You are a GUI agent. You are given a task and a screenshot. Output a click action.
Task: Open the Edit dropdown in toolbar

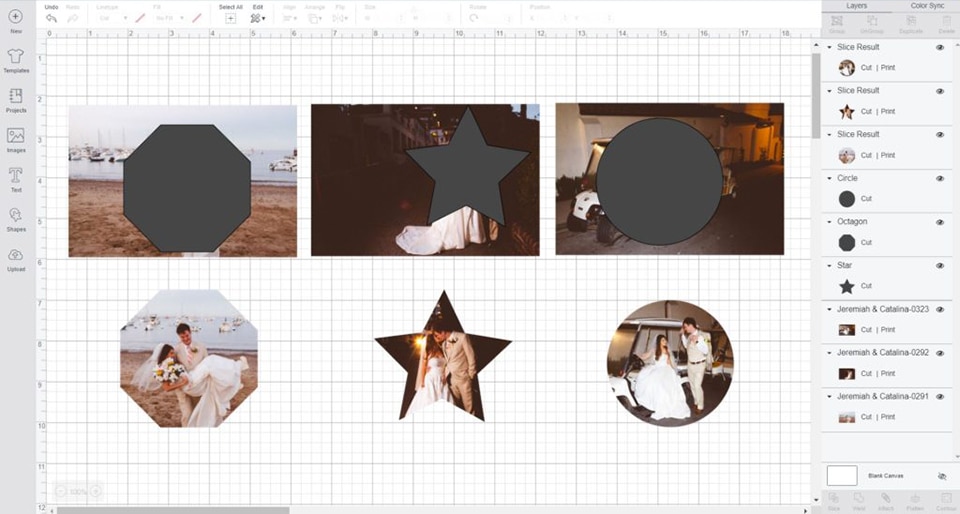(258, 18)
